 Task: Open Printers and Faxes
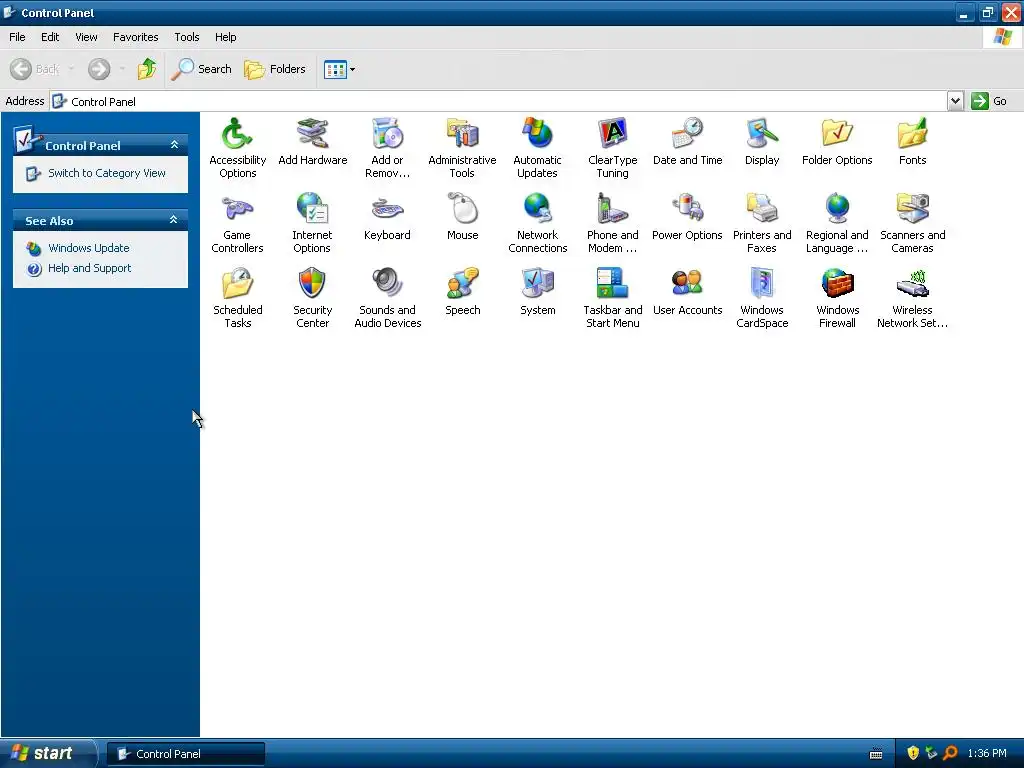click(761, 223)
